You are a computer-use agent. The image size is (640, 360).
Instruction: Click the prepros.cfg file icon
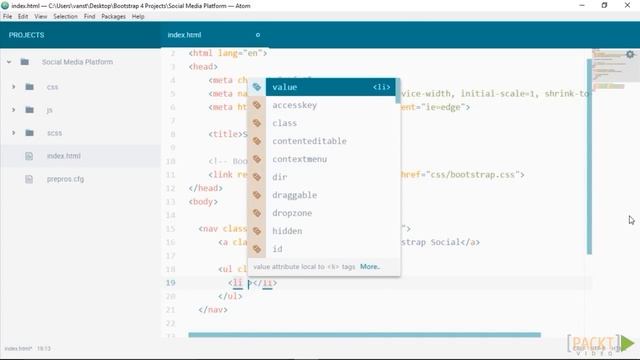[x=29, y=179]
